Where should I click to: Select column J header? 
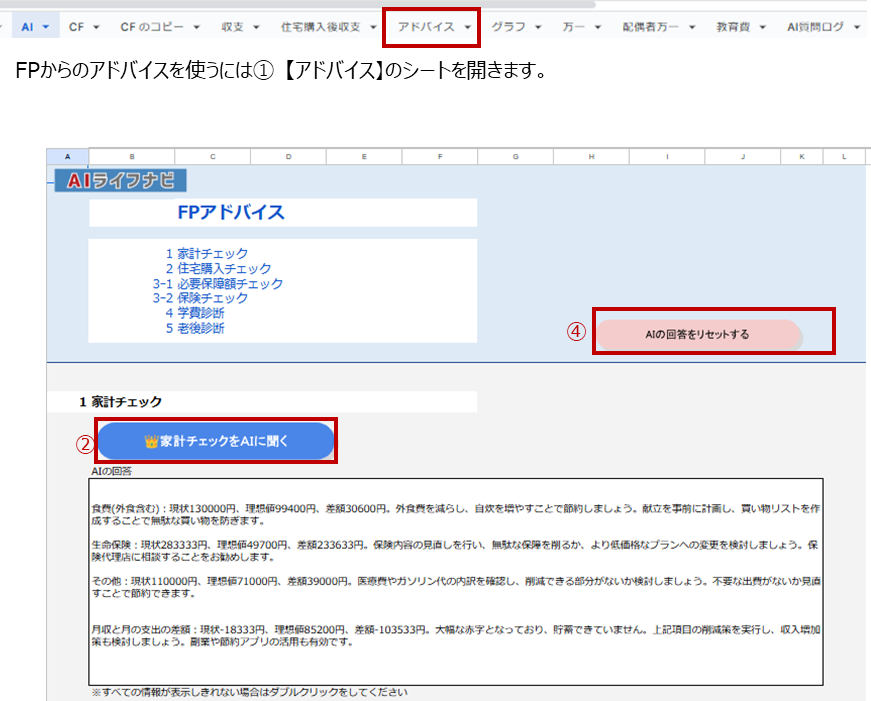[743, 157]
